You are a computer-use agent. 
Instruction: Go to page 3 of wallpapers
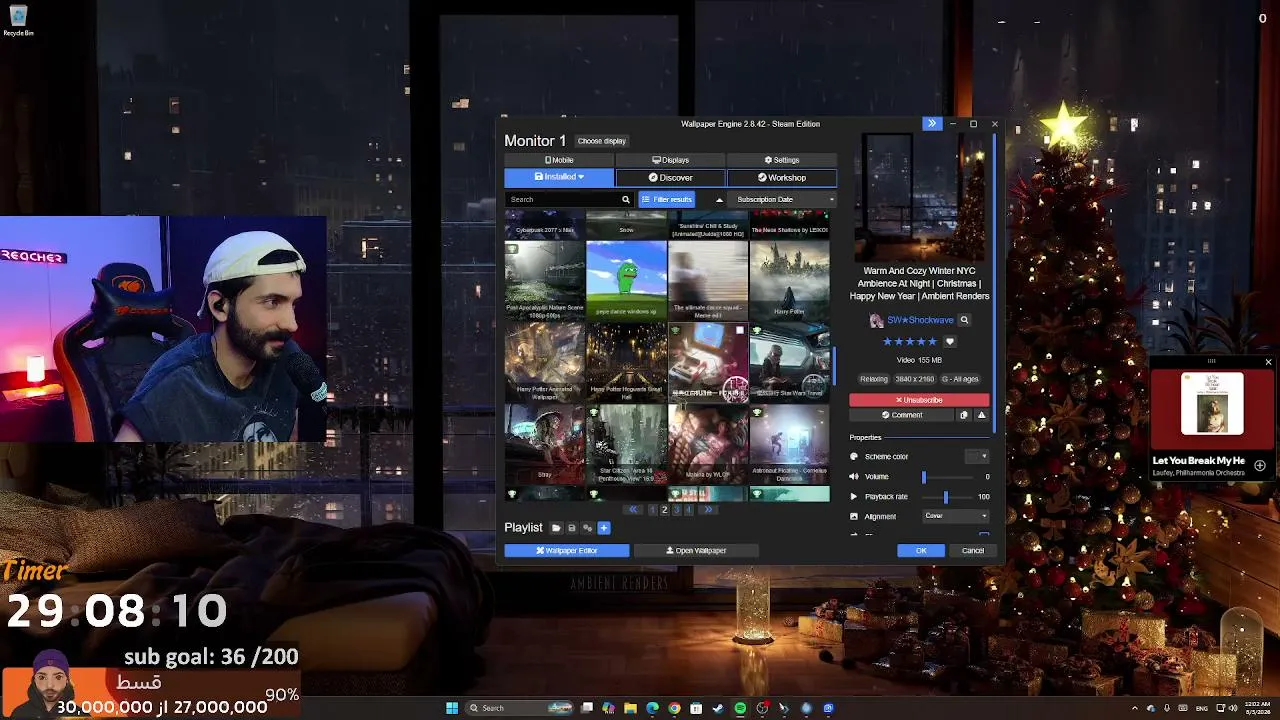[676, 510]
